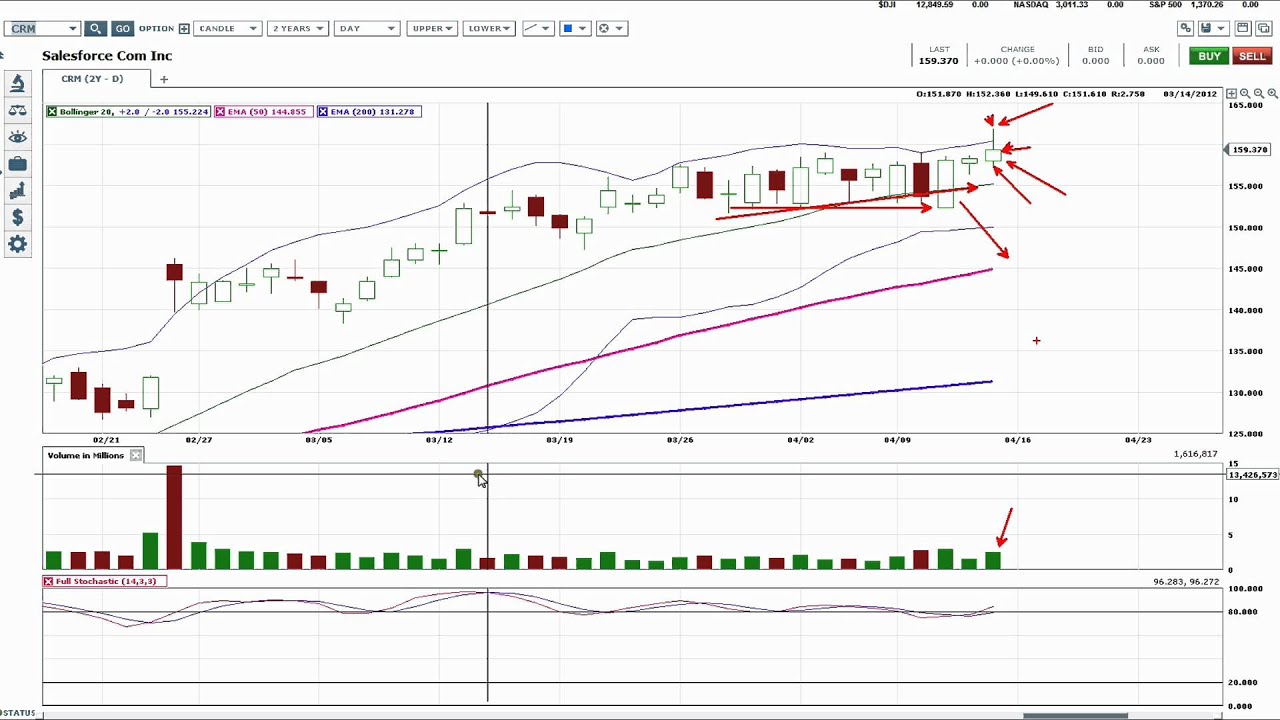This screenshot has height=720, width=1280.
Task: Click the CHANGE +0.000 value
Action: [1017, 61]
